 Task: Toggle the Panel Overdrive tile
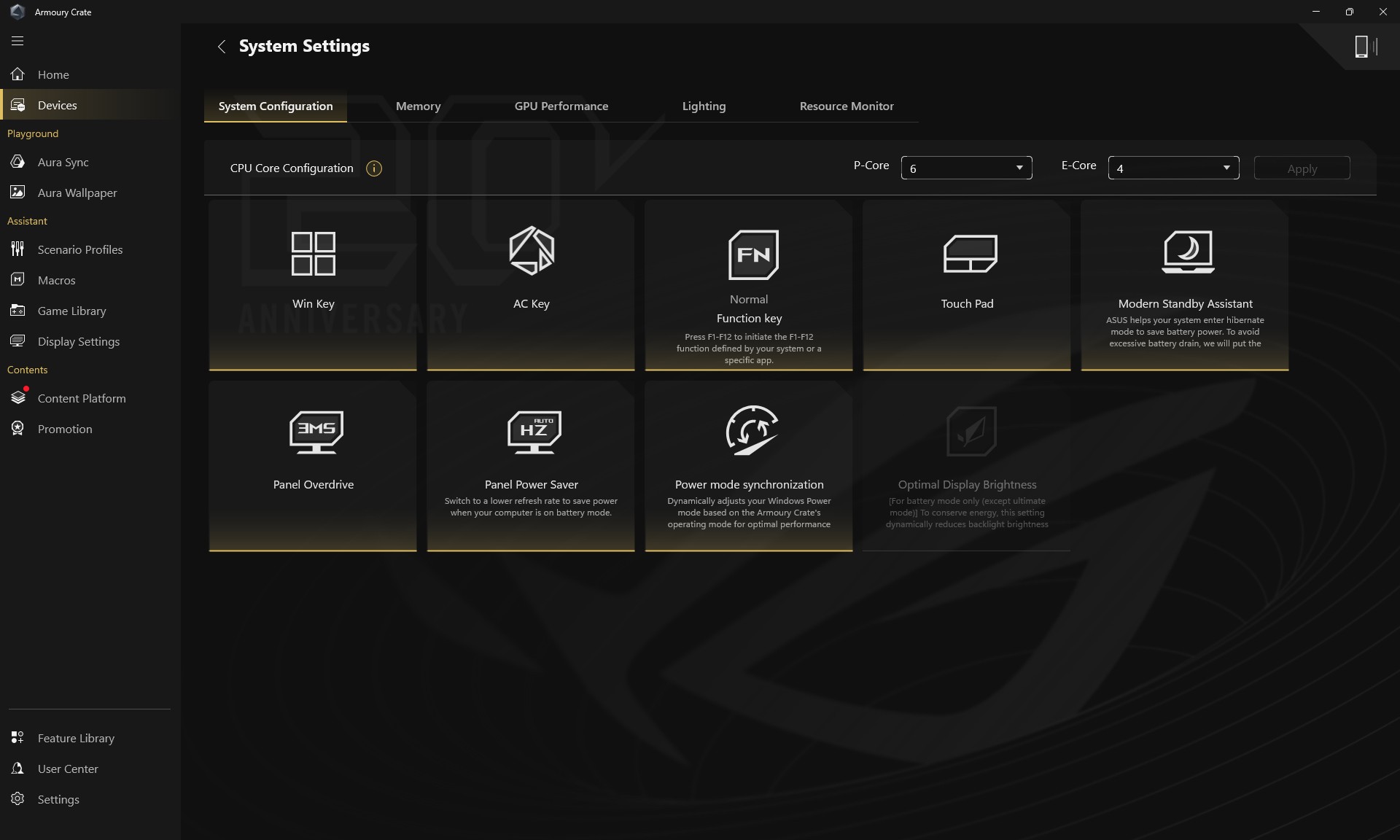[x=313, y=466]
